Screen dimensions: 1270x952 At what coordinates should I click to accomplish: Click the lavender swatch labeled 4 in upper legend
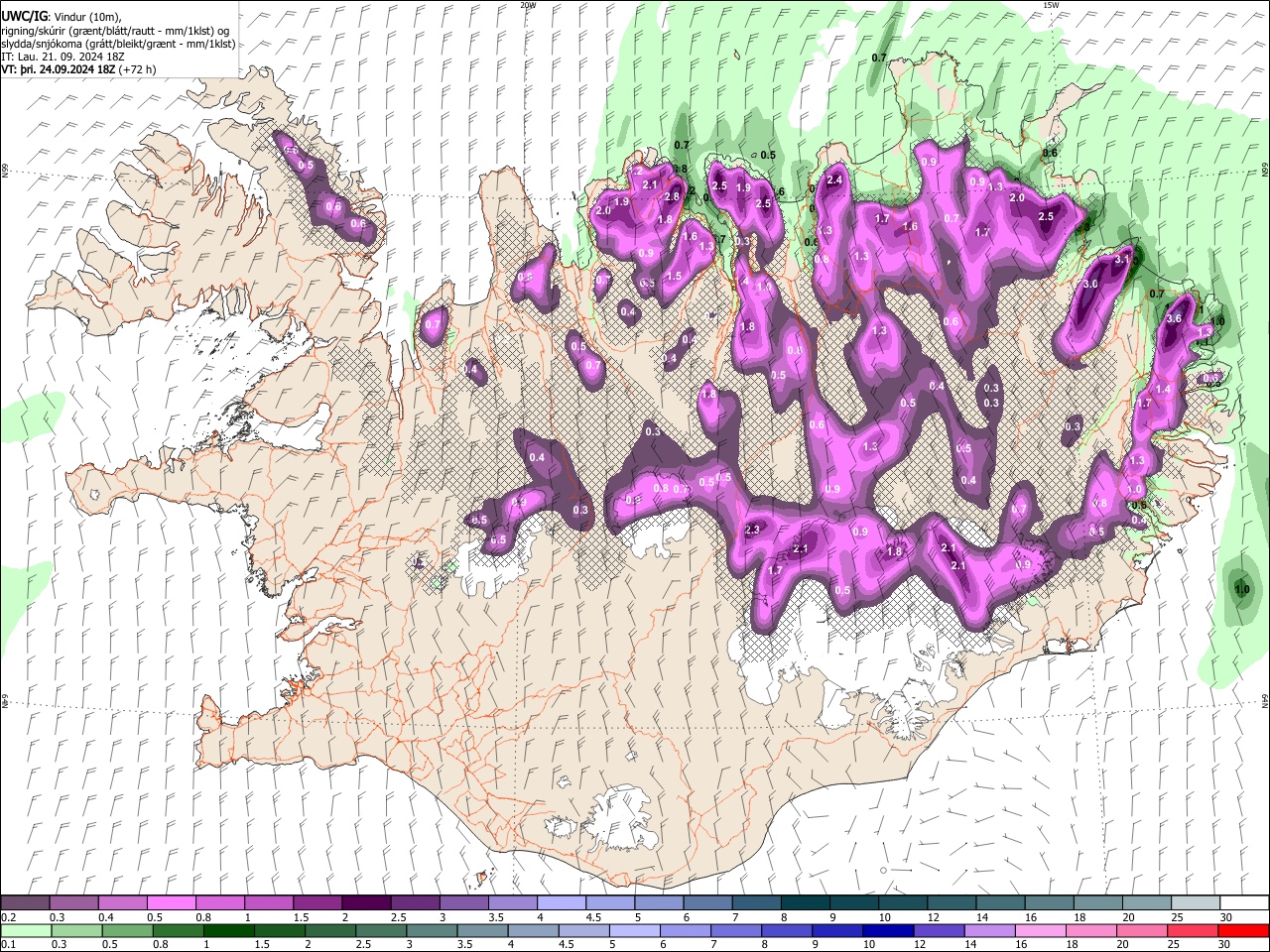click(x=562, y=903)
